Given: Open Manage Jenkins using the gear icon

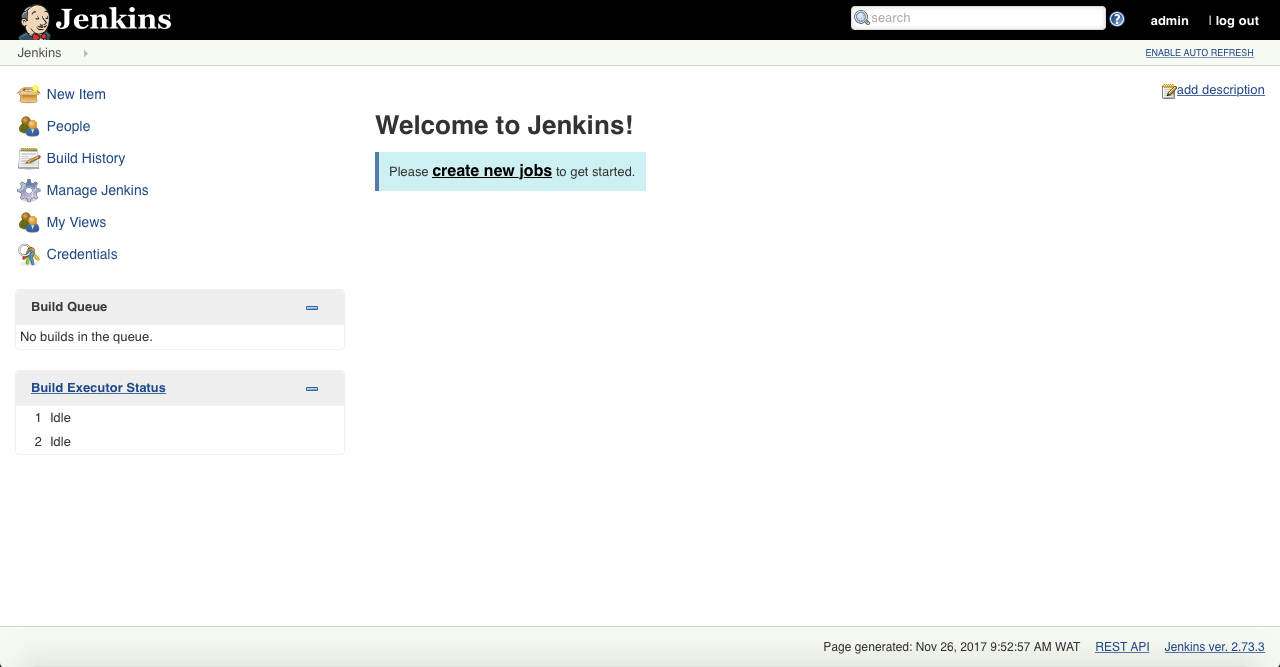Looking at the screenshot, I should (28, 190).
